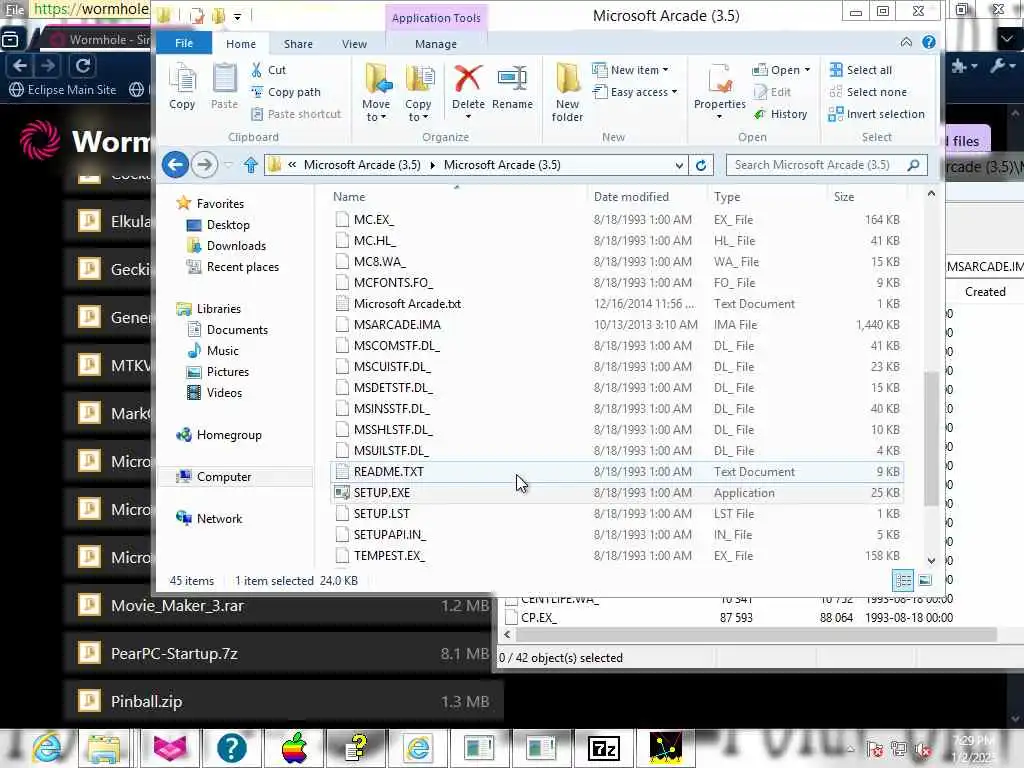Refresh the Explorer address bar
Image resolution: width=1024 pixels, height=768 pixels.
tap(701, 165)
